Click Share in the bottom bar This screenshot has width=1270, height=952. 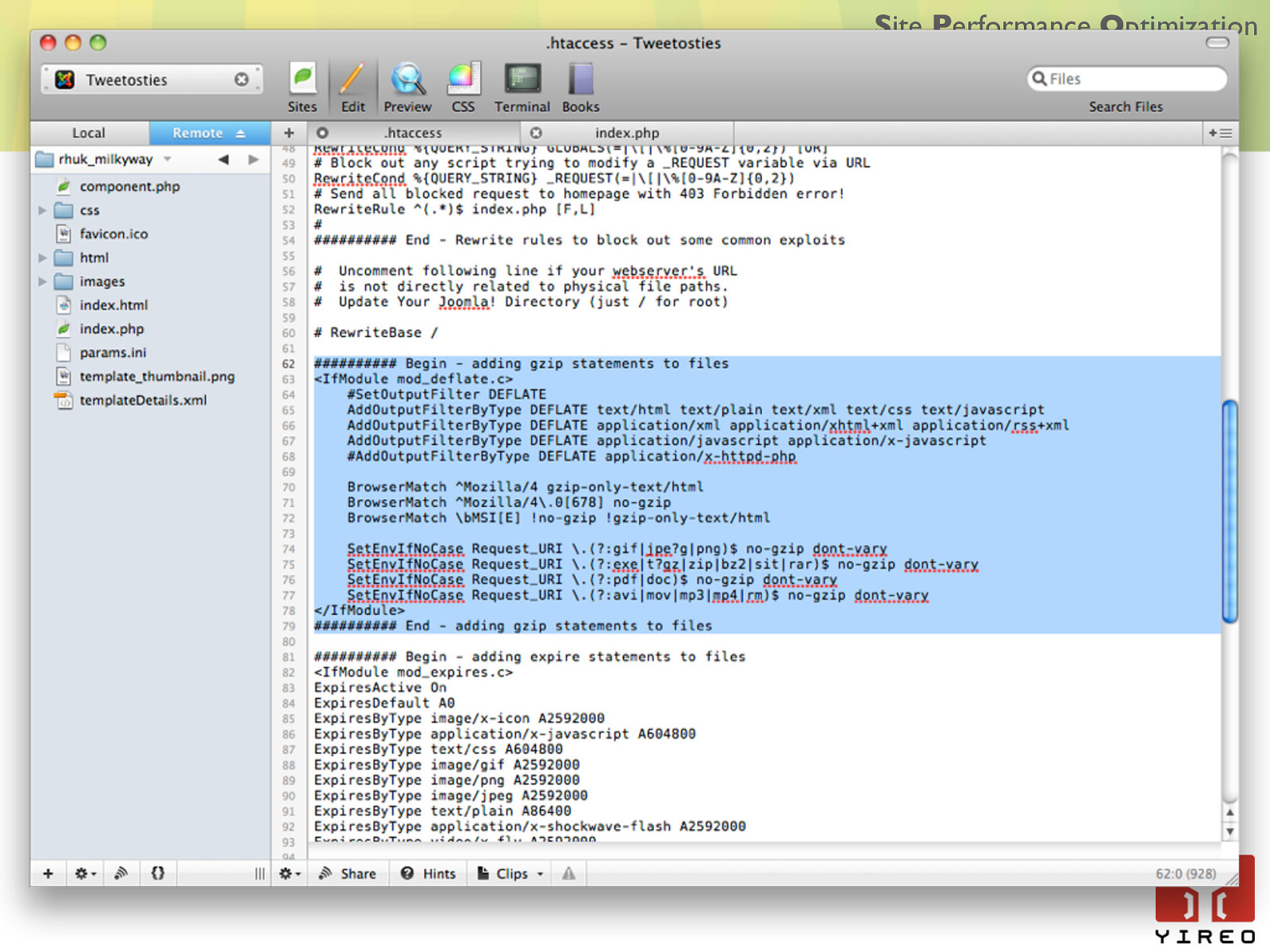point(348,873)
